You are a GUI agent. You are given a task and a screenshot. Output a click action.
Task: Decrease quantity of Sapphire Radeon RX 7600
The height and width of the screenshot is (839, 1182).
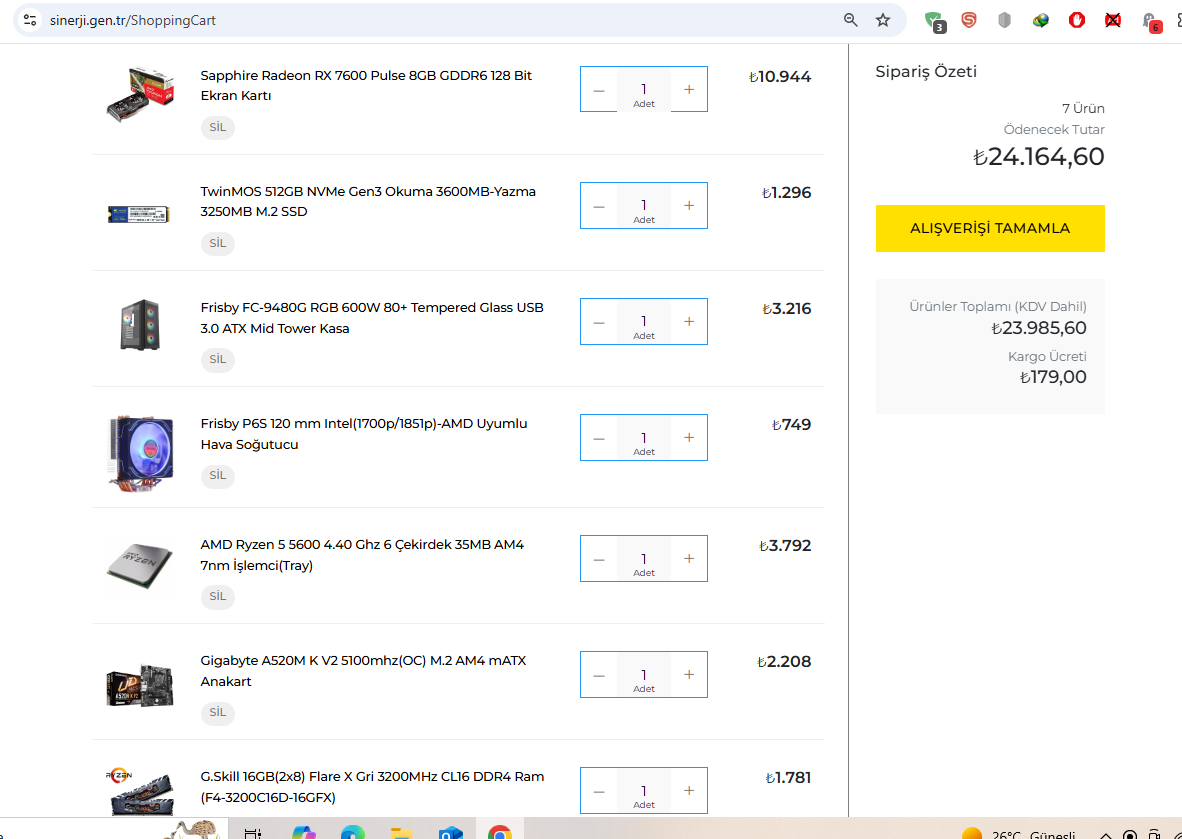(599, 90)
